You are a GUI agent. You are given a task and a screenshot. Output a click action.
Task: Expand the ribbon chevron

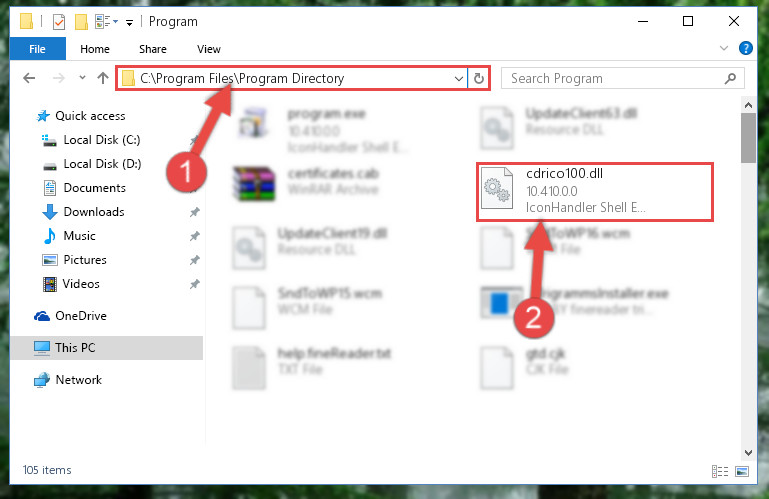pos(723,48)
